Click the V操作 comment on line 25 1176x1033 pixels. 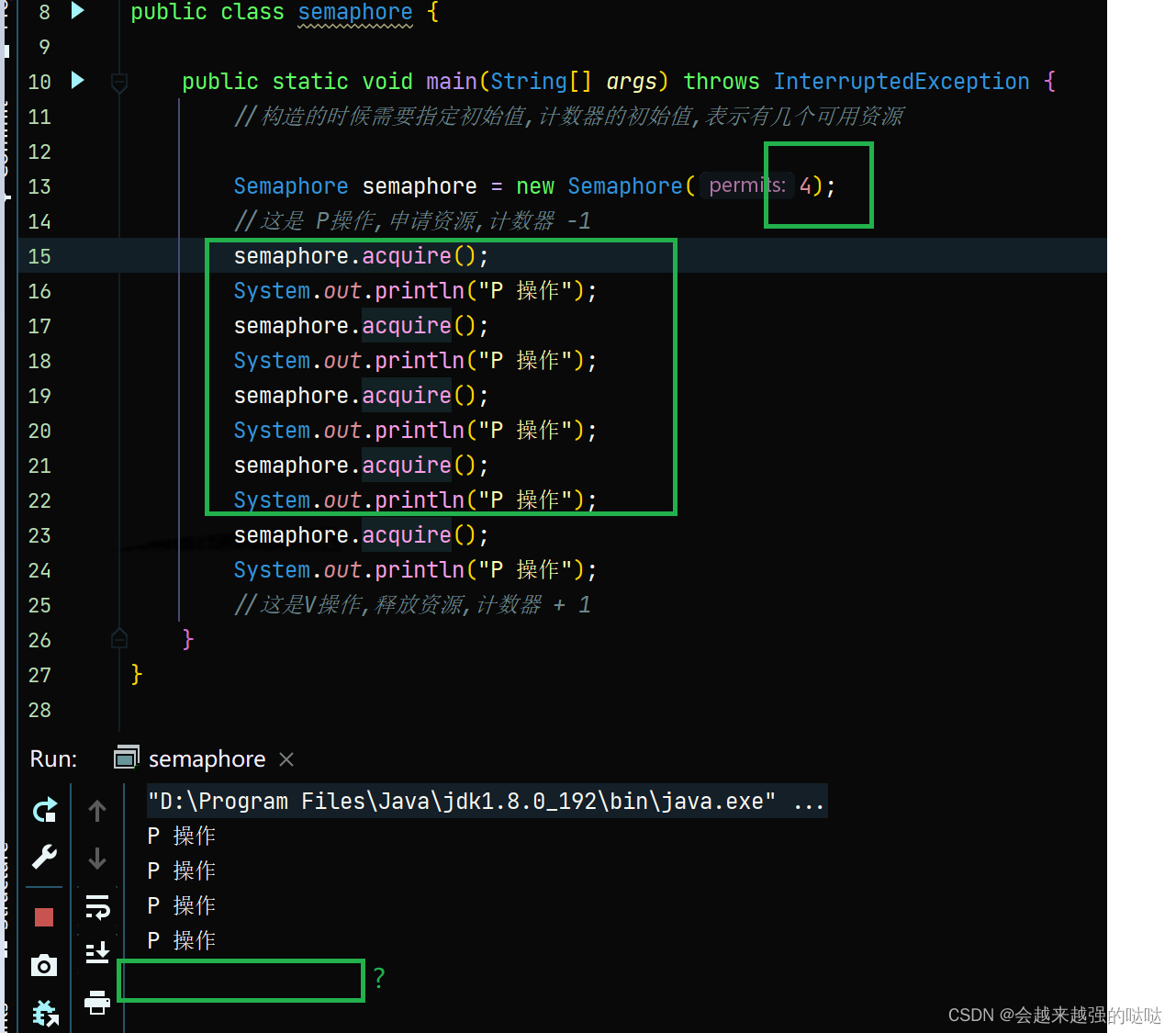coord(412,605)
